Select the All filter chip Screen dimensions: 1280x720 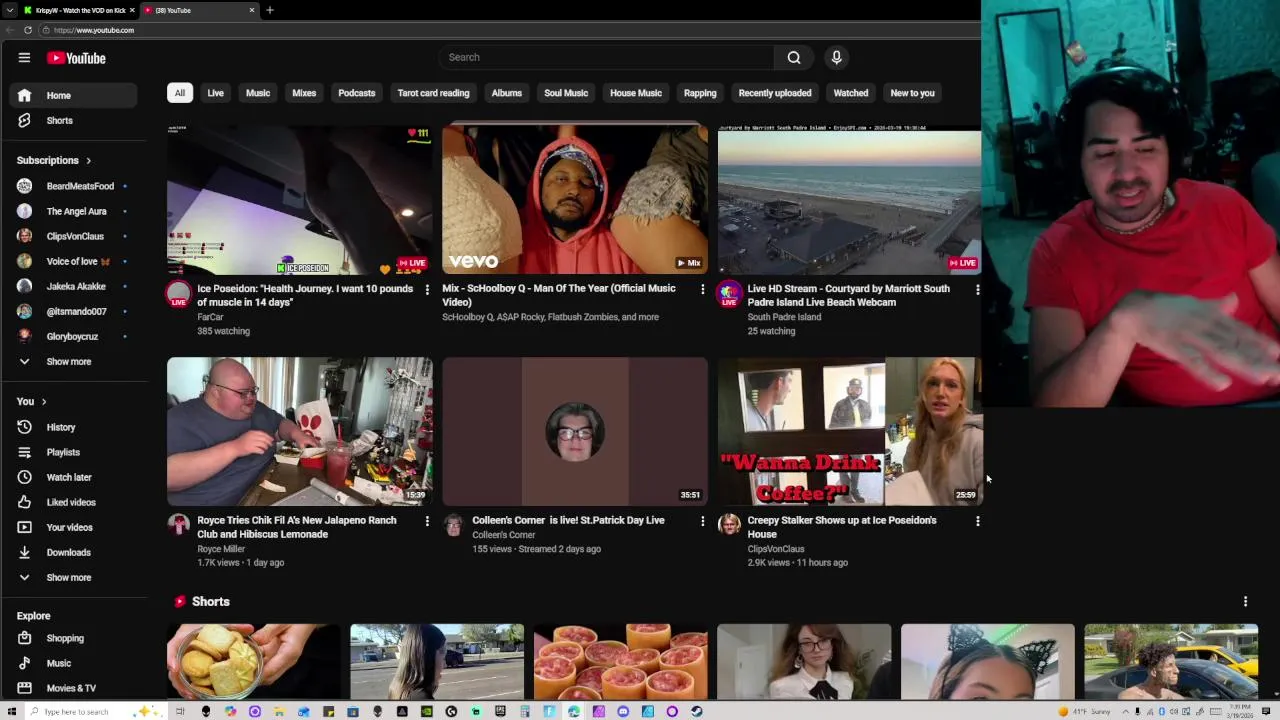point(180,93)
